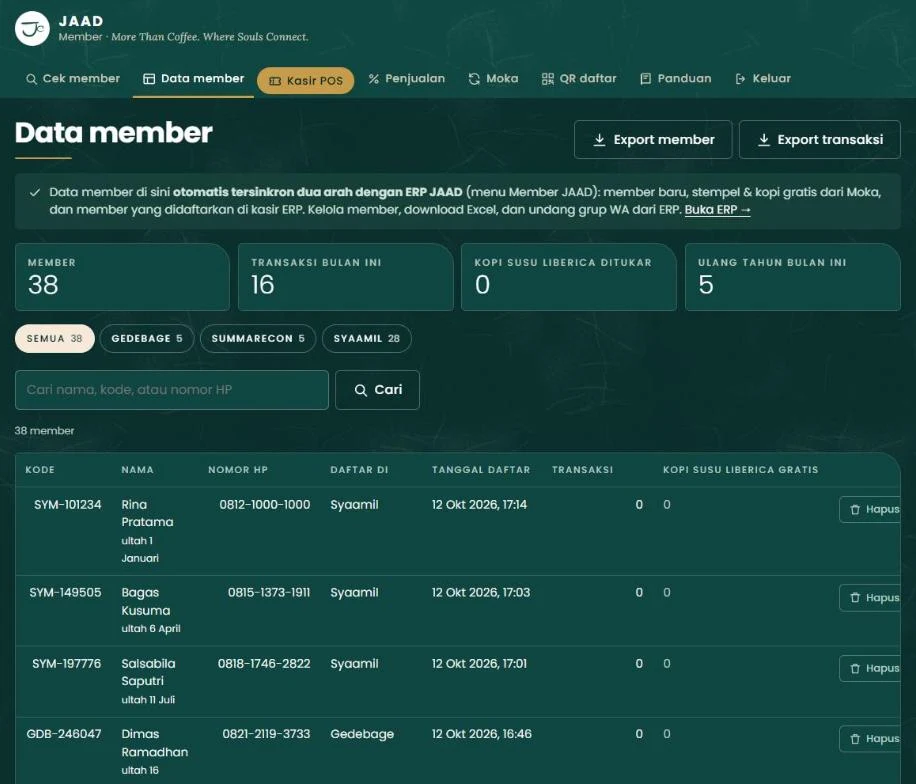Click QR code icon beside QR daftar

point(547,79)
